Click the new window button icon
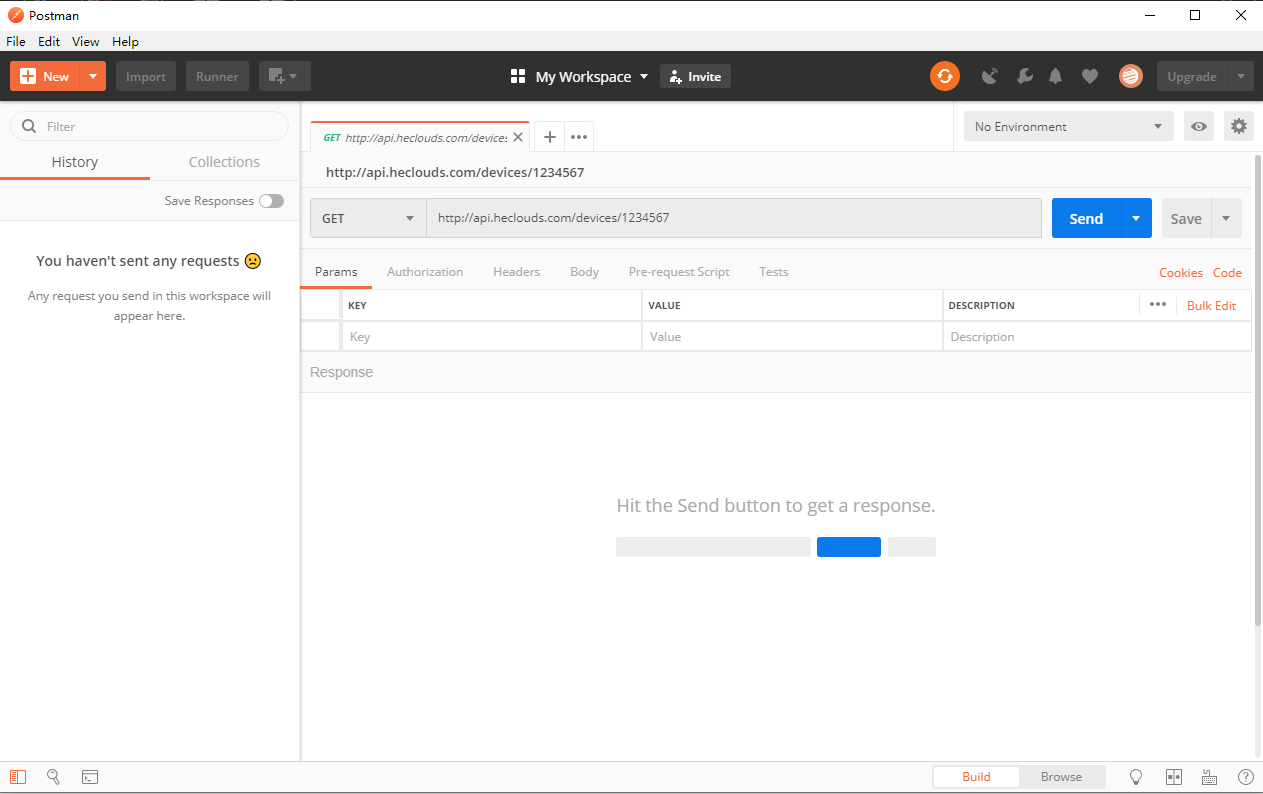 pyautogui.click(x=285, y=76)
